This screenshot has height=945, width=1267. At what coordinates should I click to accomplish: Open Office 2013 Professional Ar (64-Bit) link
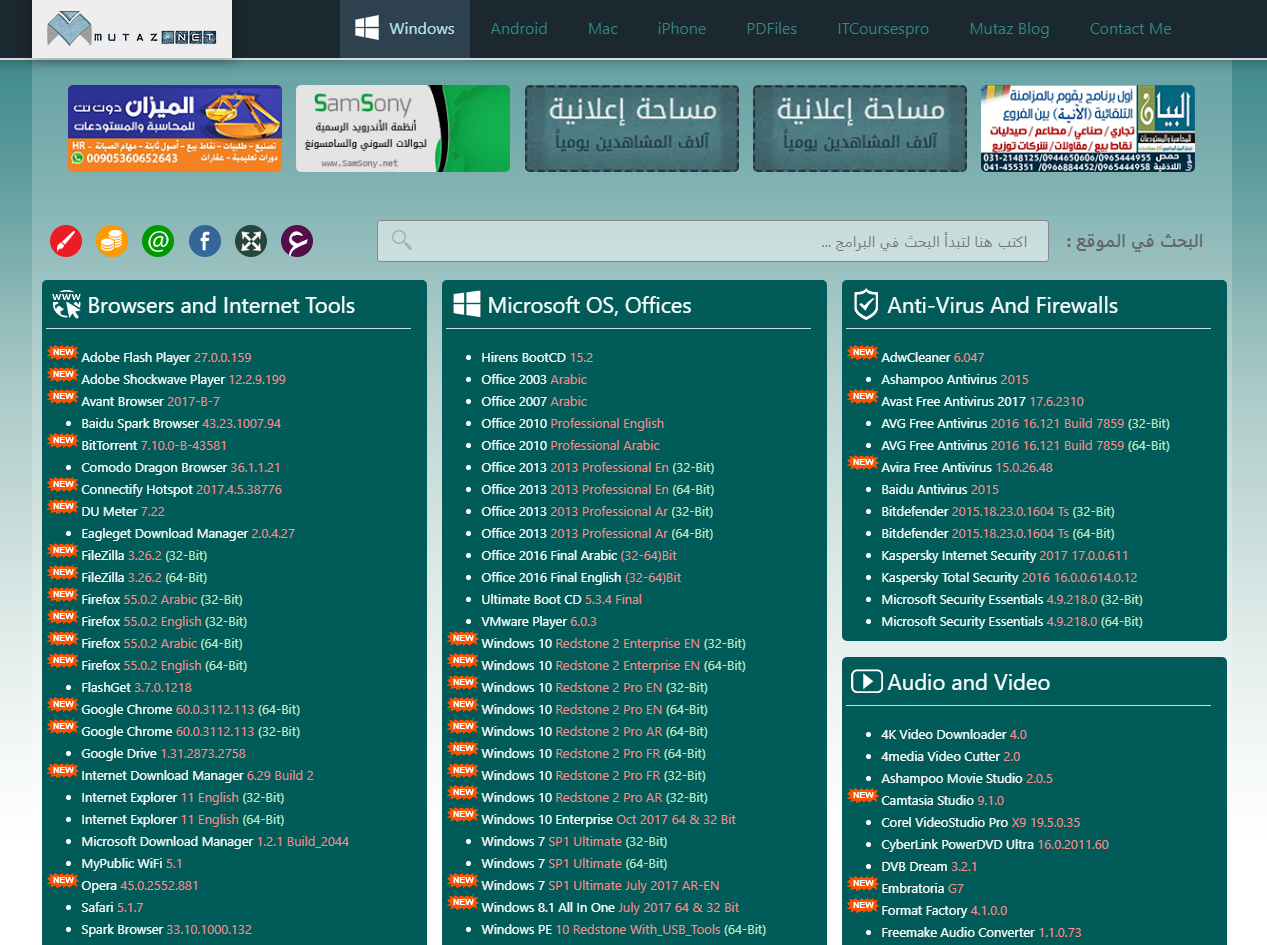coord(597,533)
